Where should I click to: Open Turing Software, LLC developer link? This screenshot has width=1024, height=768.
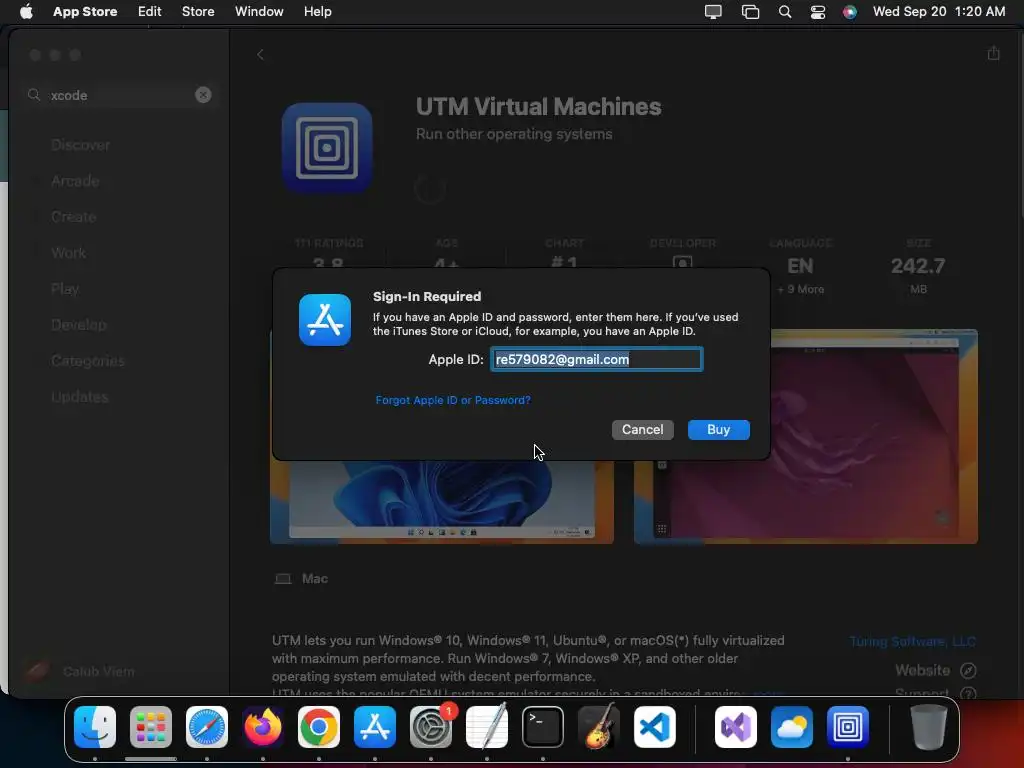click(x=912, y=641)
